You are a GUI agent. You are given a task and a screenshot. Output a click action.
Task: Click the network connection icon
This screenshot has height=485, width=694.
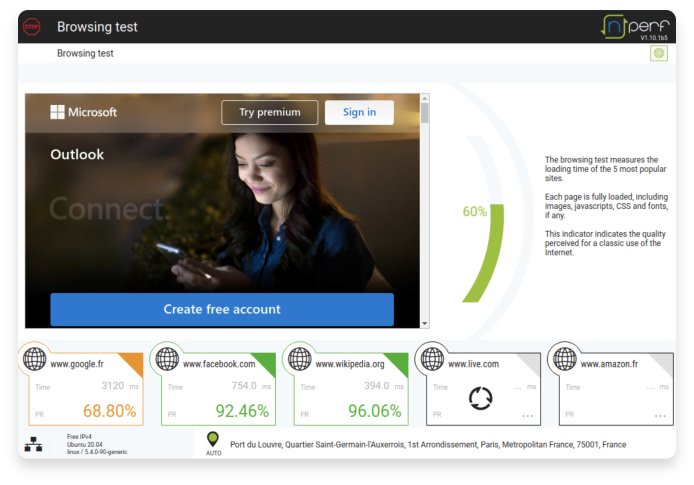point(33,444)
